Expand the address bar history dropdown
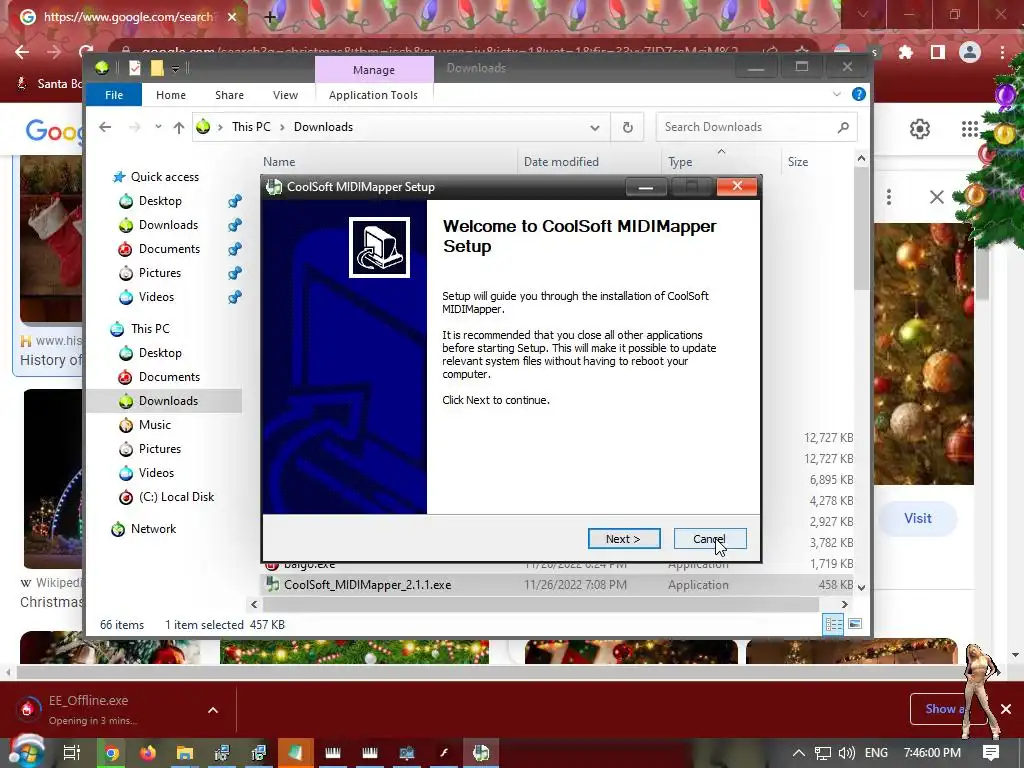 (594, 127)
